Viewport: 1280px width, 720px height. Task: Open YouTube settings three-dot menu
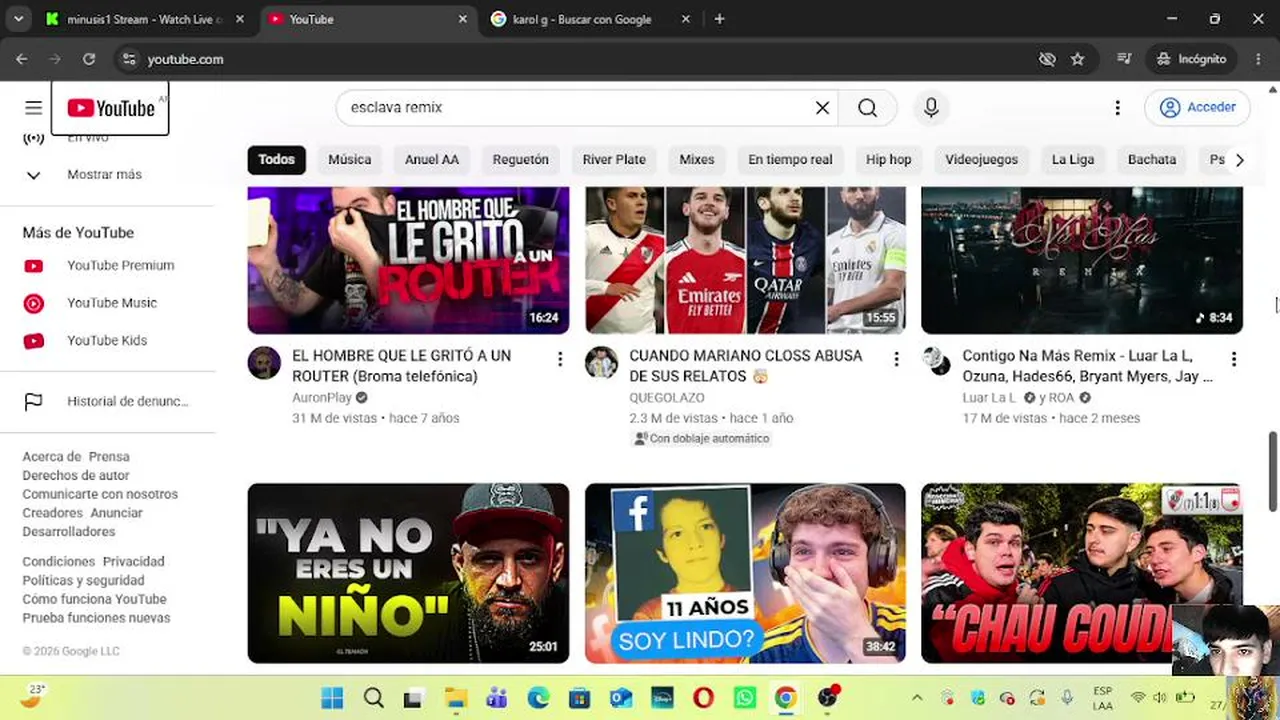tap(1117, 108)
